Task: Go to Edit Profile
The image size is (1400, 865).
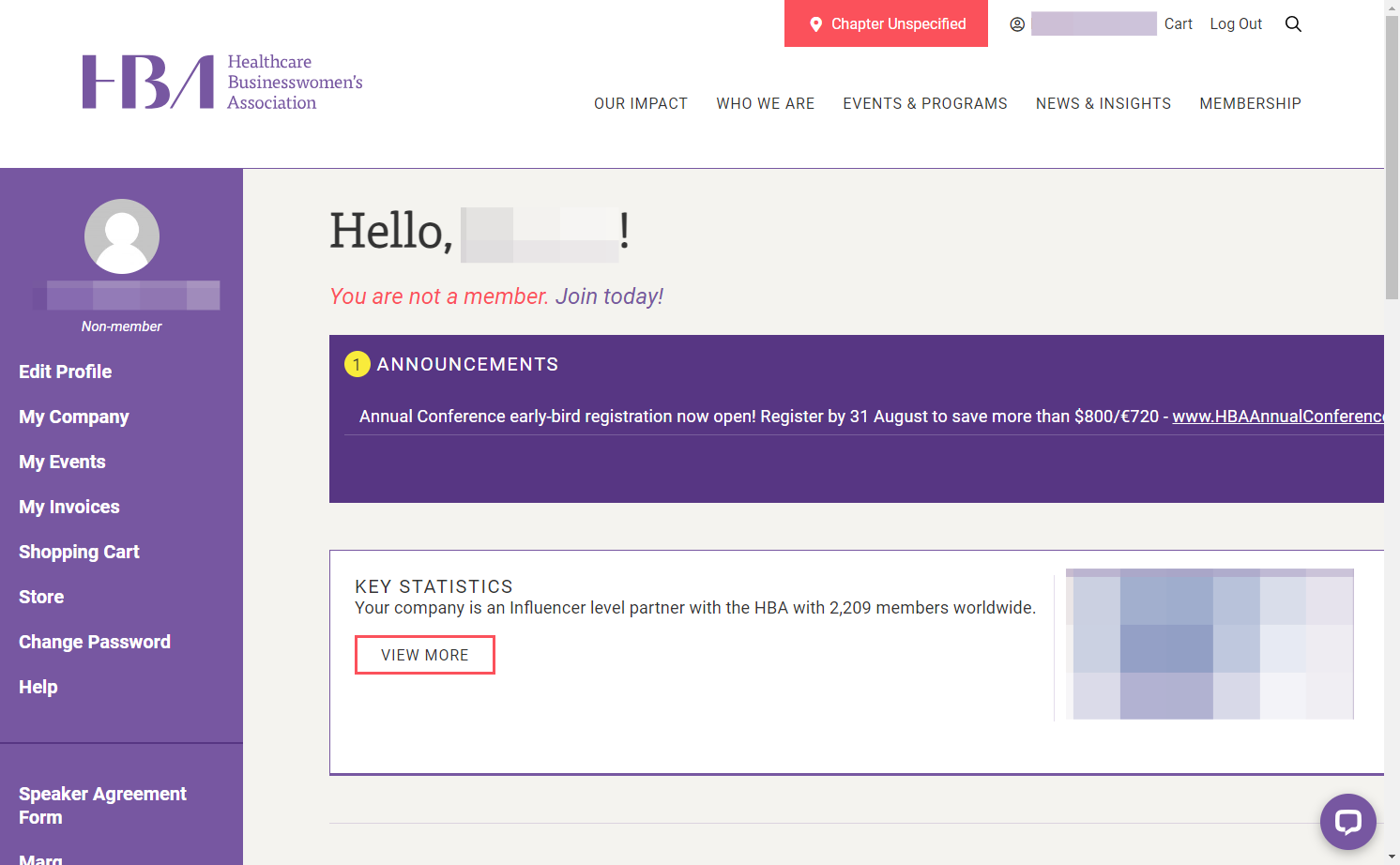Action: [66, 372]
